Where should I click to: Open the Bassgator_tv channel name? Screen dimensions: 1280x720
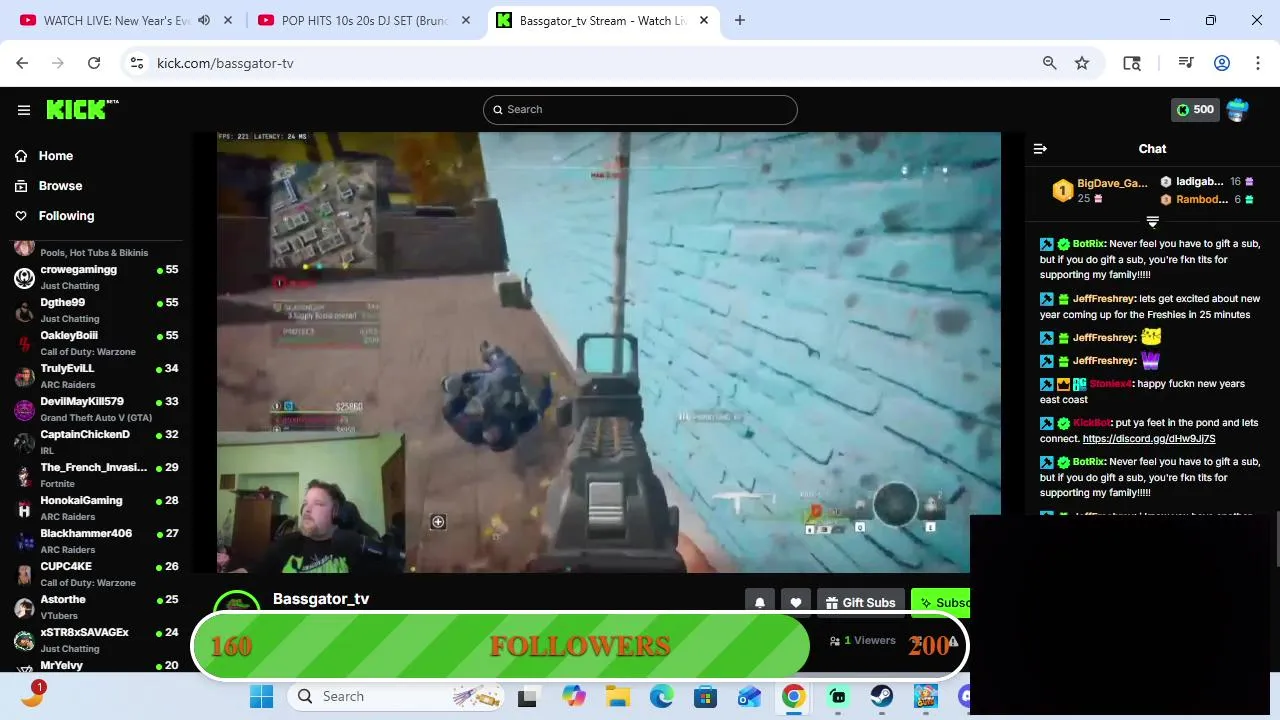321,599
